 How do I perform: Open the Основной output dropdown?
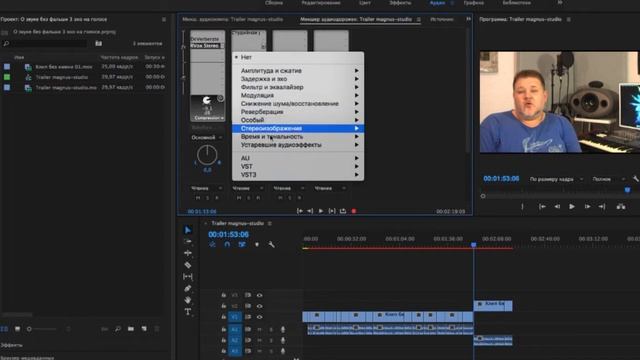coord(207,138)
